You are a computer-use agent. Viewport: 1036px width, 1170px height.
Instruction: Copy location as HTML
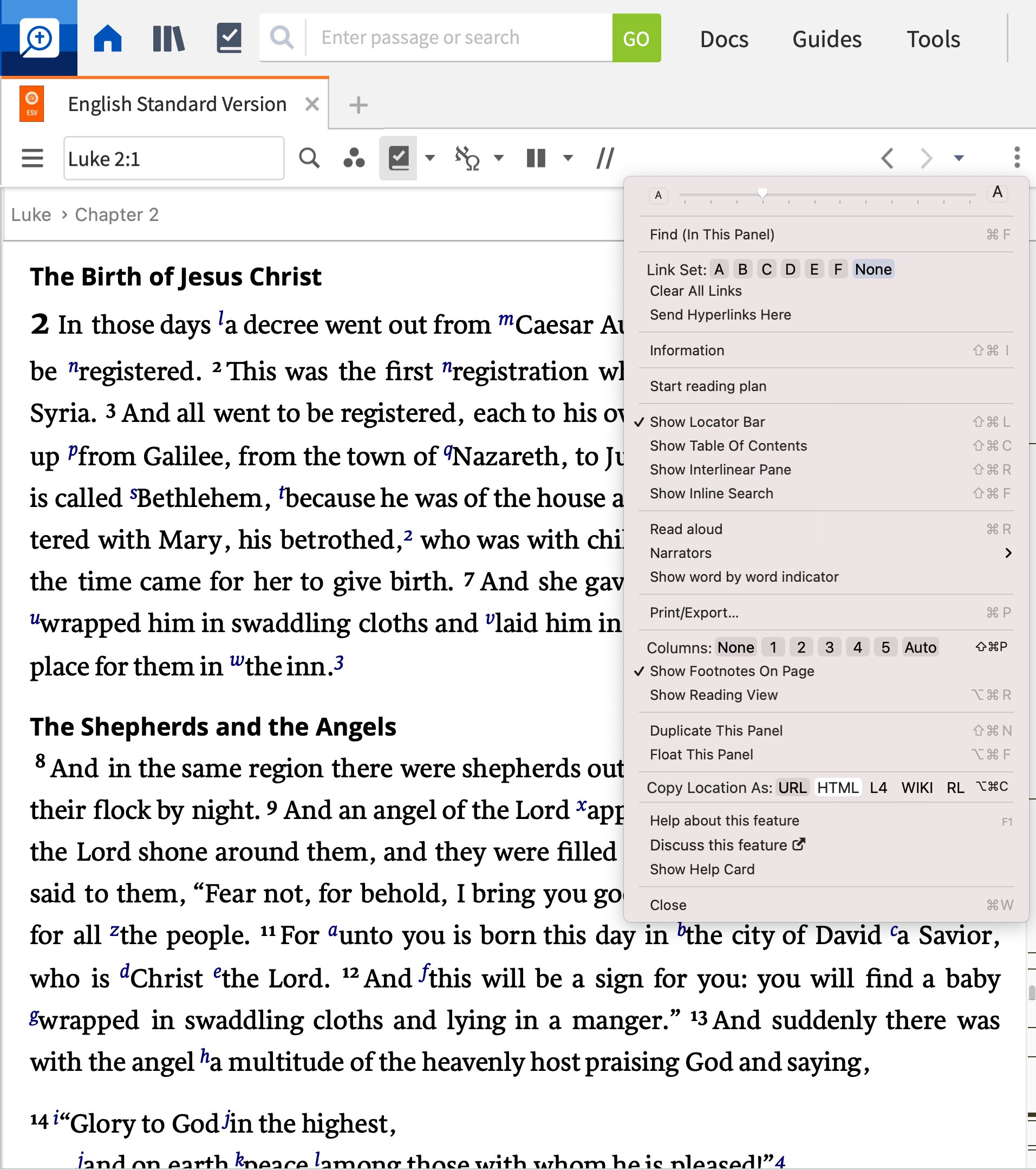[838, 788]
